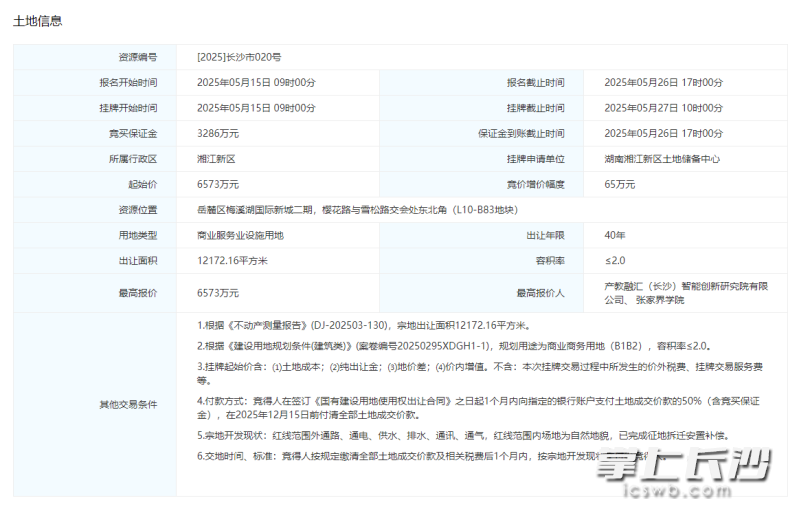
Task: Select the 竞买保证金 amount 3286万元
Action: tap(218, 133)
